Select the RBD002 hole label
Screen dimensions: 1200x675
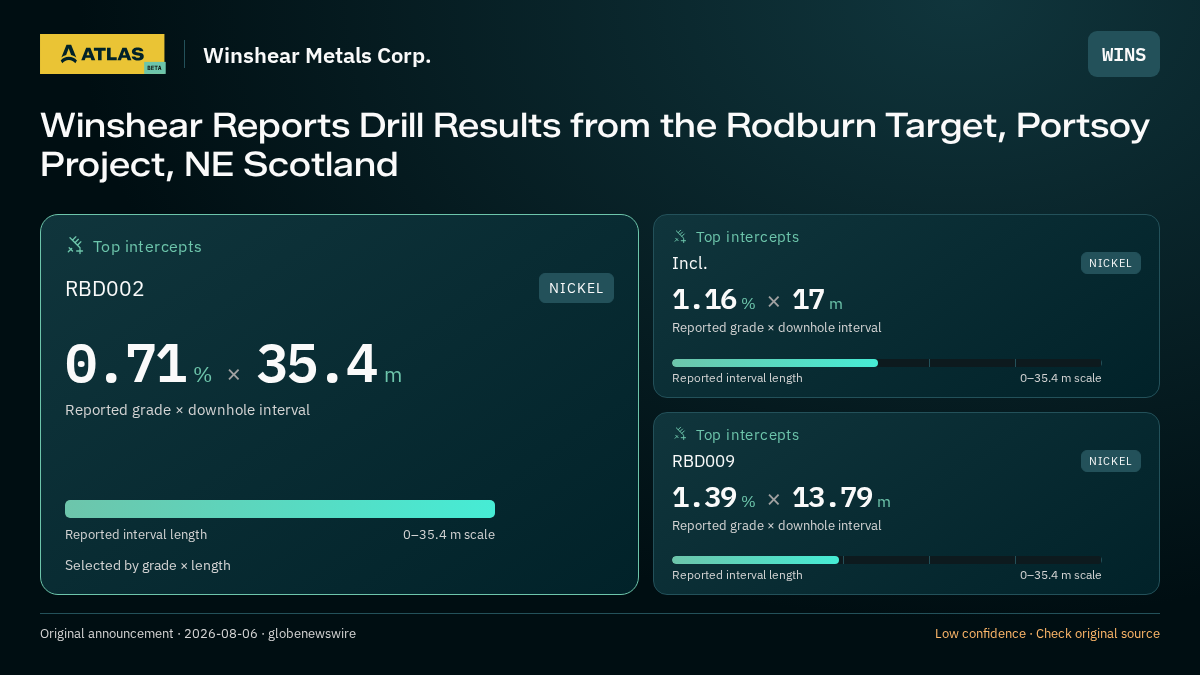(105, 289)
